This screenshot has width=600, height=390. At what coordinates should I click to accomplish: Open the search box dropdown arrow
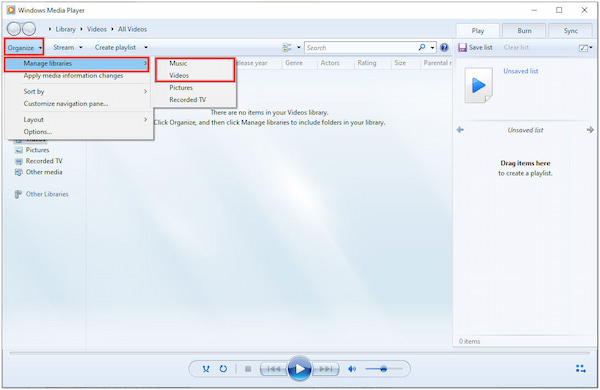click(x=432, y=48)
